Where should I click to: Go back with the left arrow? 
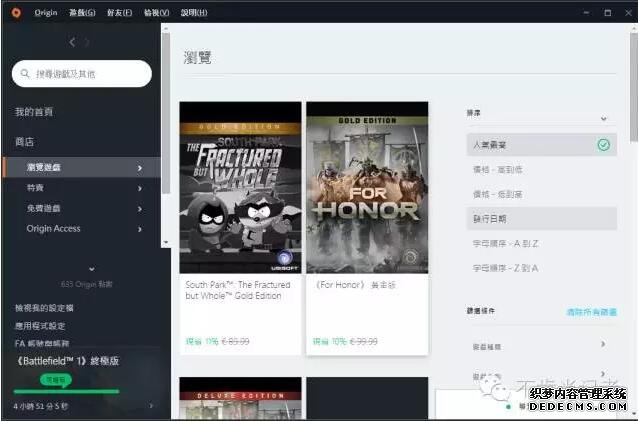pyautogui.click(x=72, y=42)
